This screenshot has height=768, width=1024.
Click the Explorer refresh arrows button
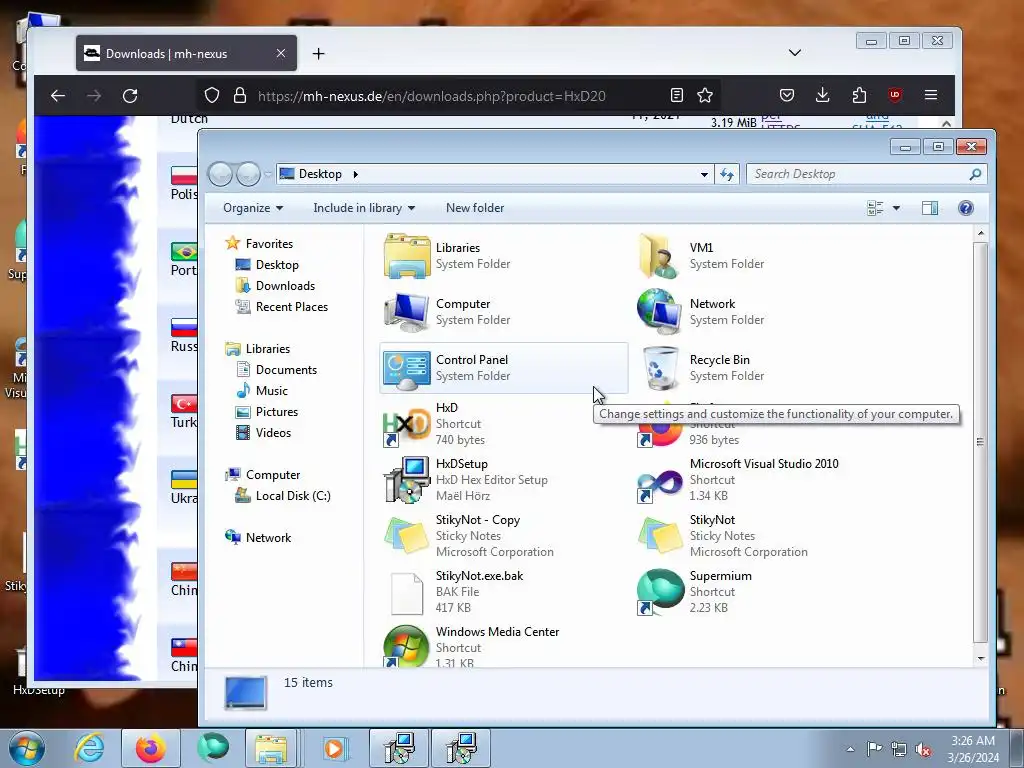[x=727, y=174]
